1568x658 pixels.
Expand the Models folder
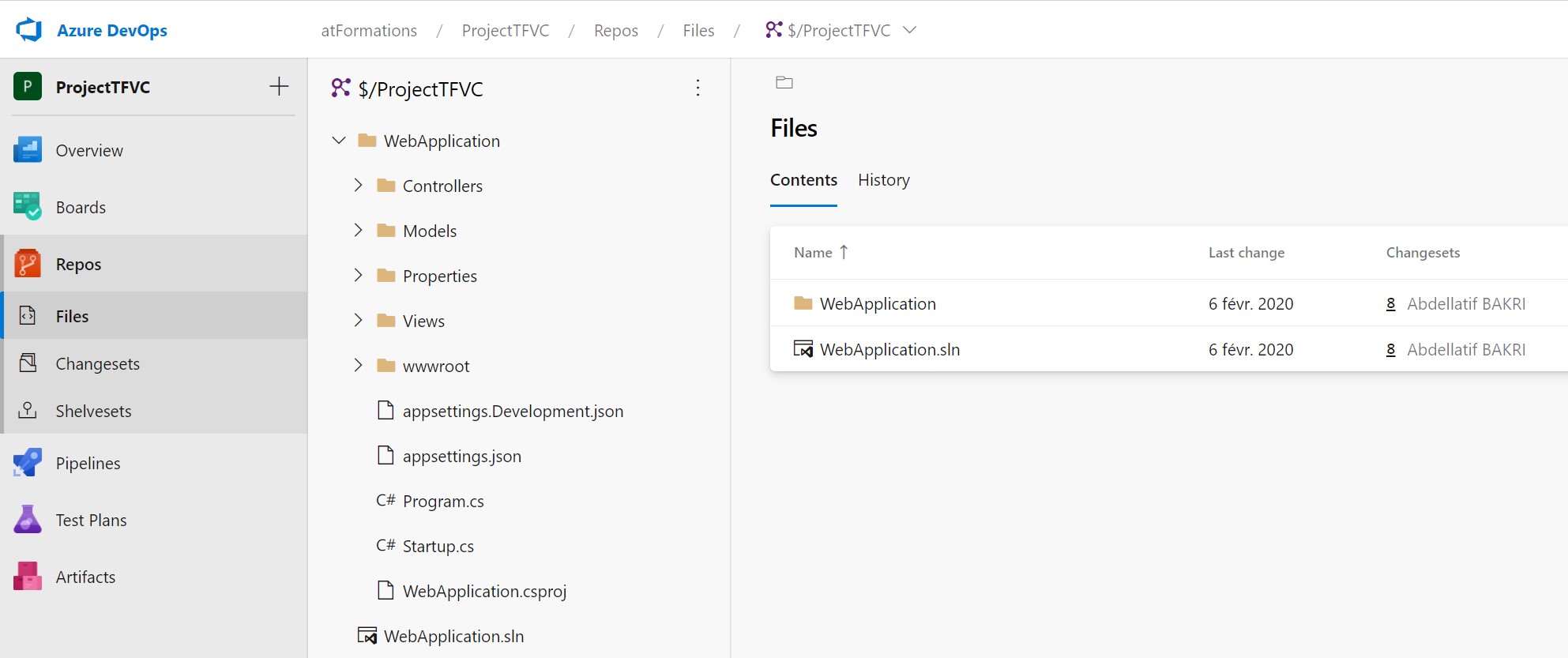[x=358, y=230]
